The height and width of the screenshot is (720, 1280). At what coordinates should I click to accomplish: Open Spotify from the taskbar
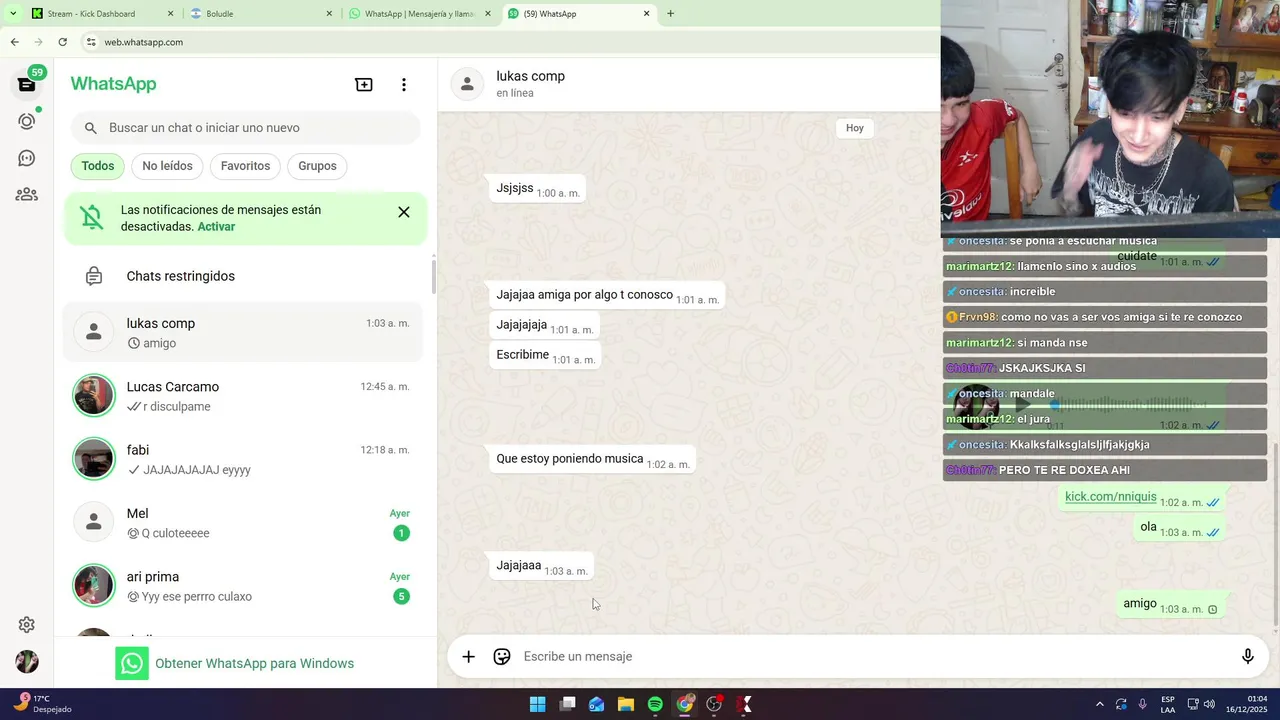[x=655, y=704]
